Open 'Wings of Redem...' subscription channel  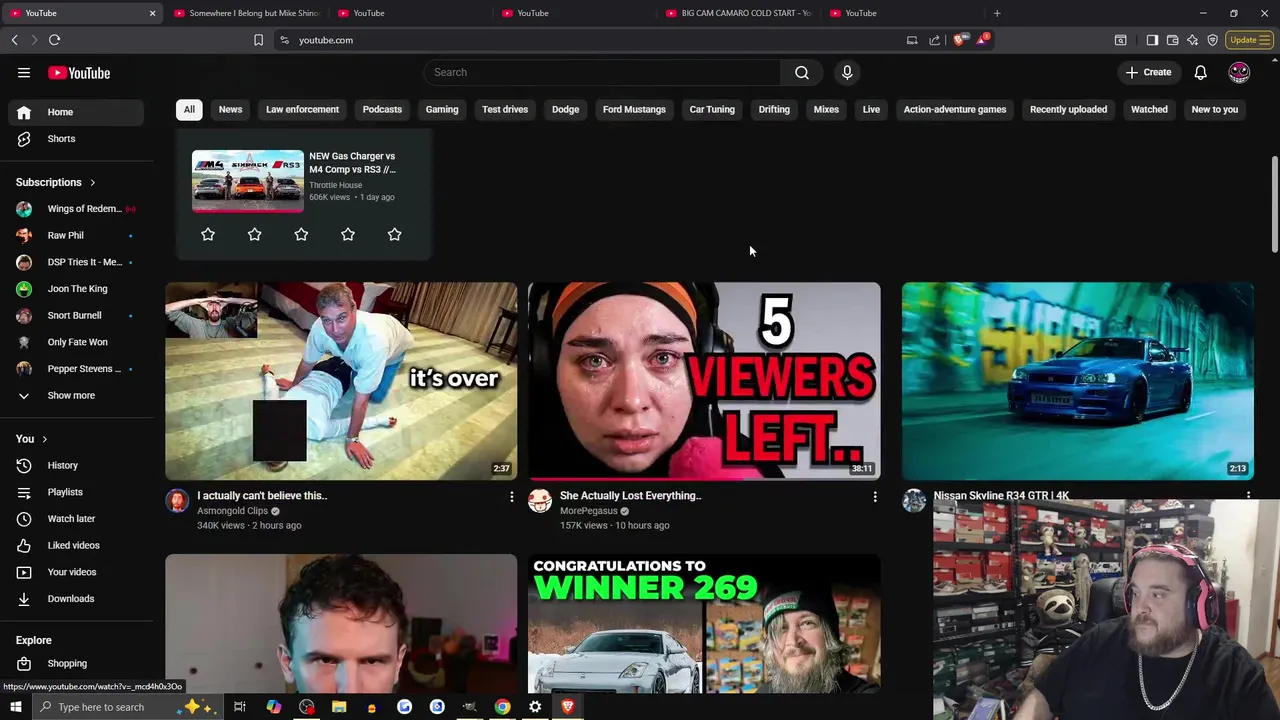76,208
